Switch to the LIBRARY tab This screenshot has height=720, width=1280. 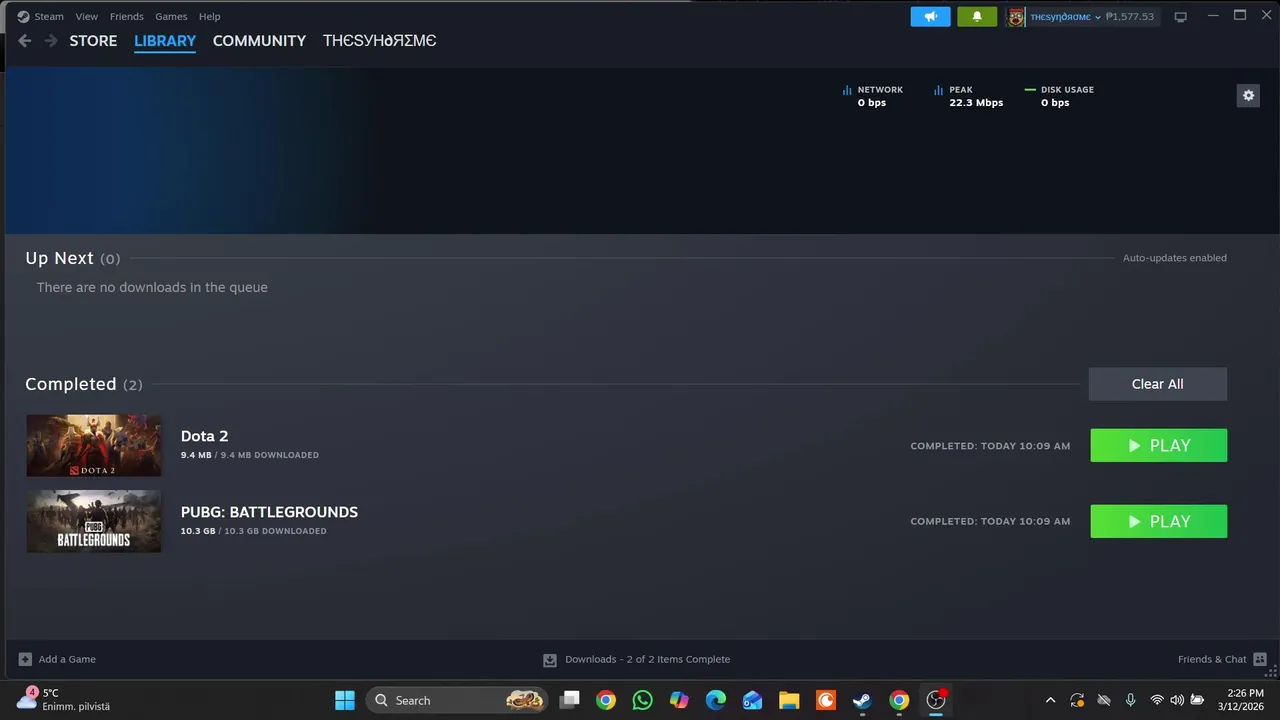[165, 41]
